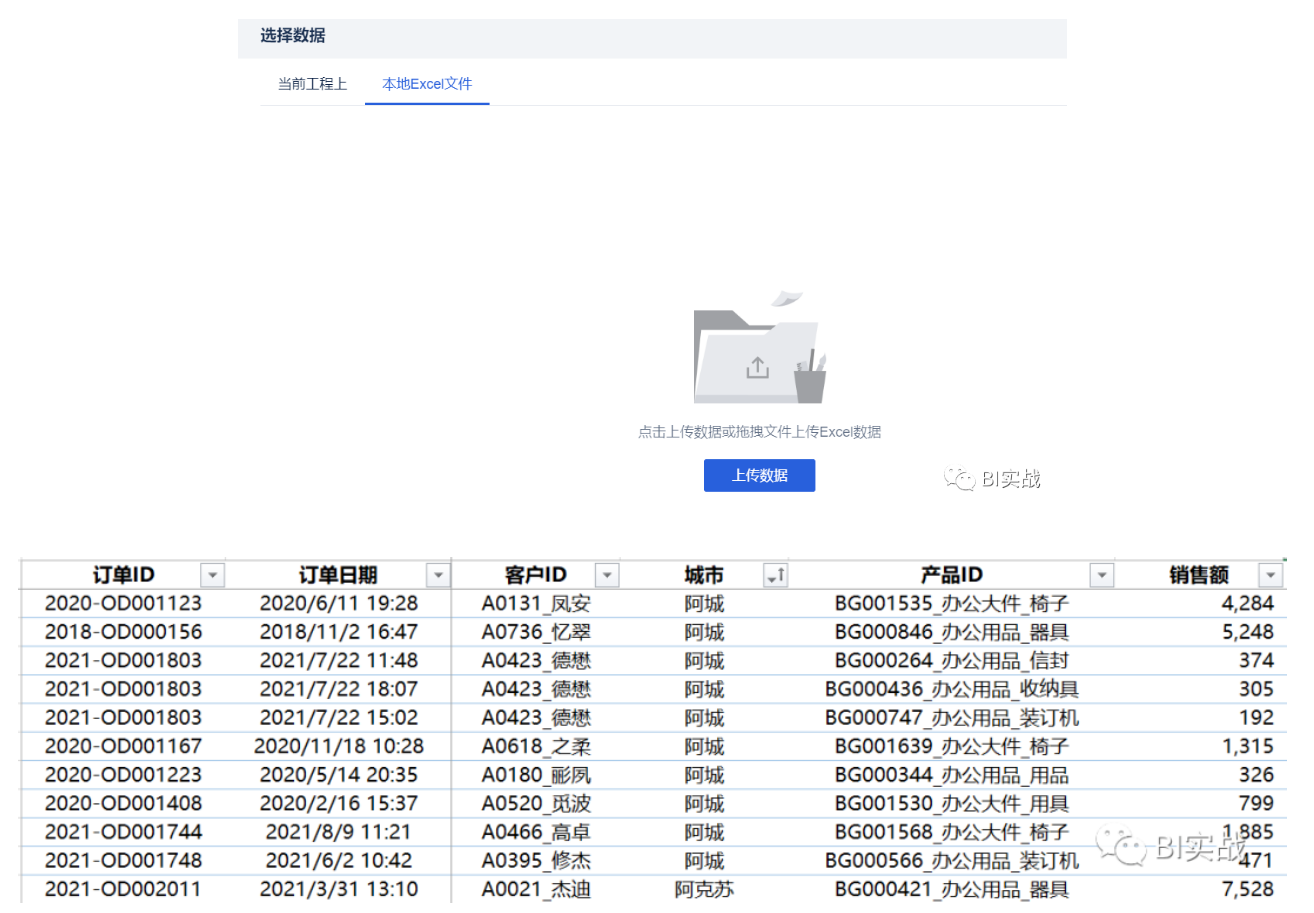Click customer cell A0395_修杰
This screenshot has height=913, width=1314.
pyautogui.click(x=536, y=860)
